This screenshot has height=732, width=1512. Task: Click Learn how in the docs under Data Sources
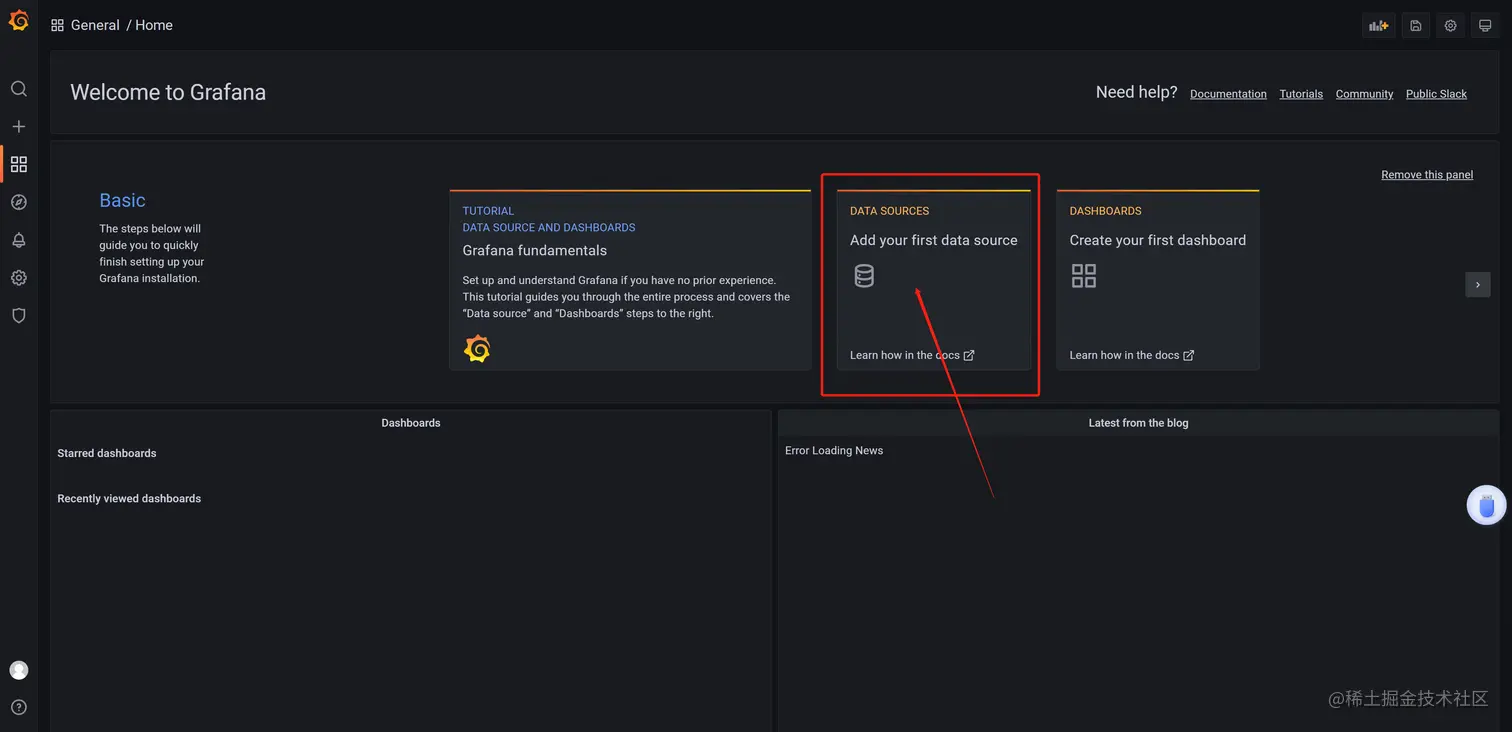click(905, 355)
